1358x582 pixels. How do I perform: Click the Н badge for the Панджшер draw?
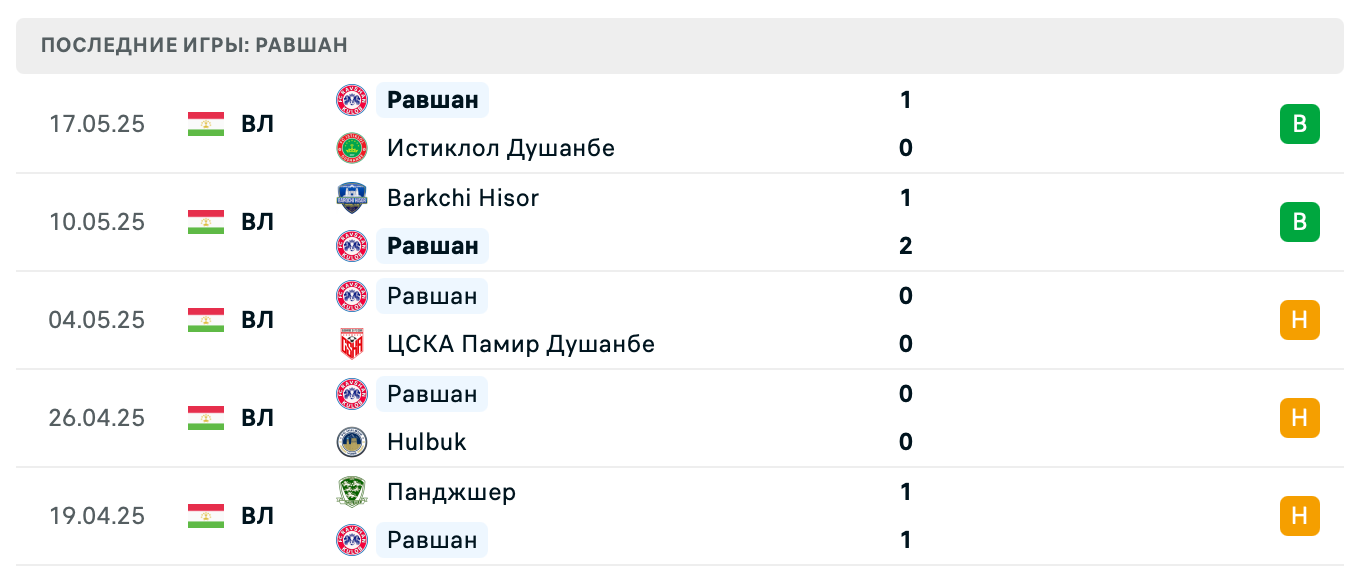pyautogui.click(x=1299, y=516)
